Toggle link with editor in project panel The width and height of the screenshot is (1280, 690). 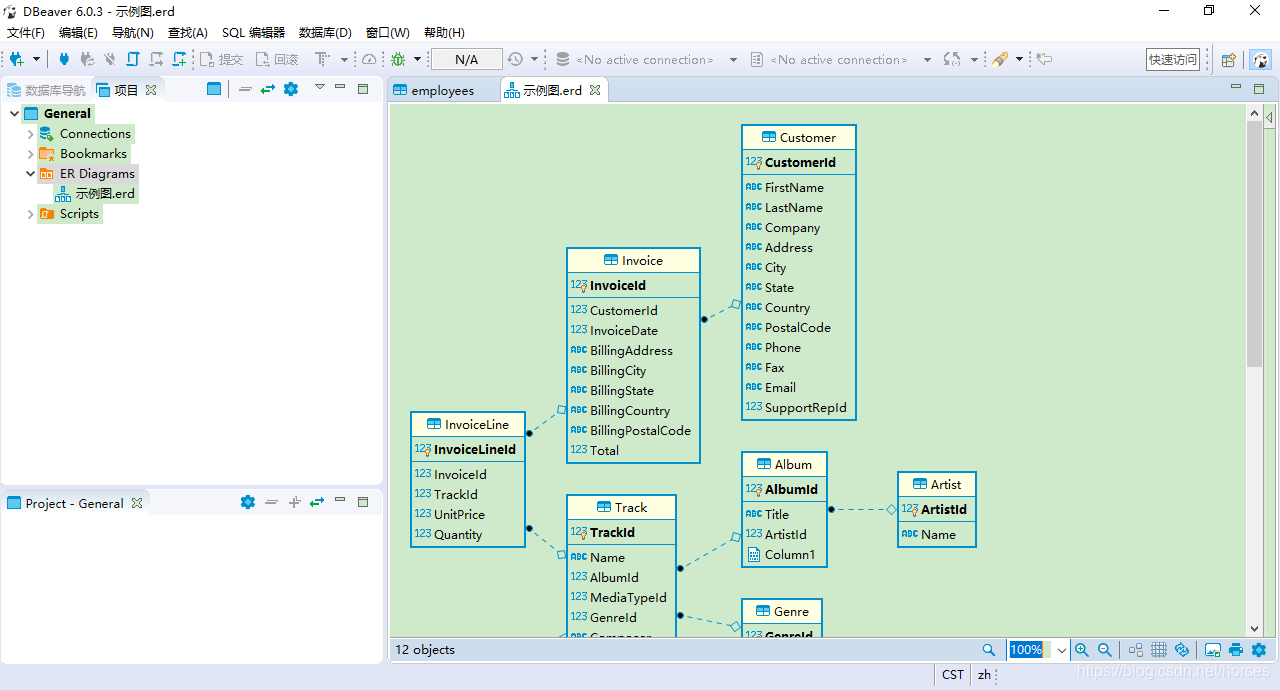268,89
